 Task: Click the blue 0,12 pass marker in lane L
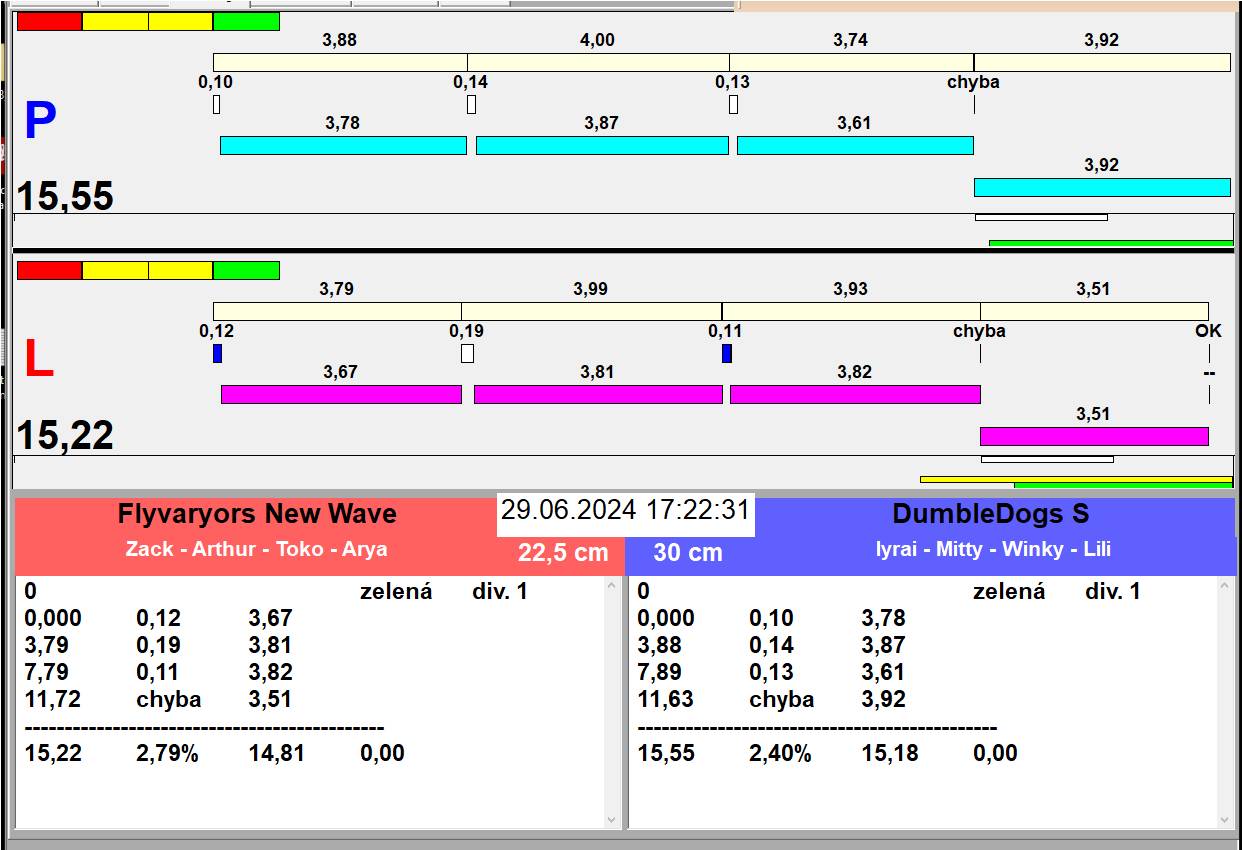(217, 353)
